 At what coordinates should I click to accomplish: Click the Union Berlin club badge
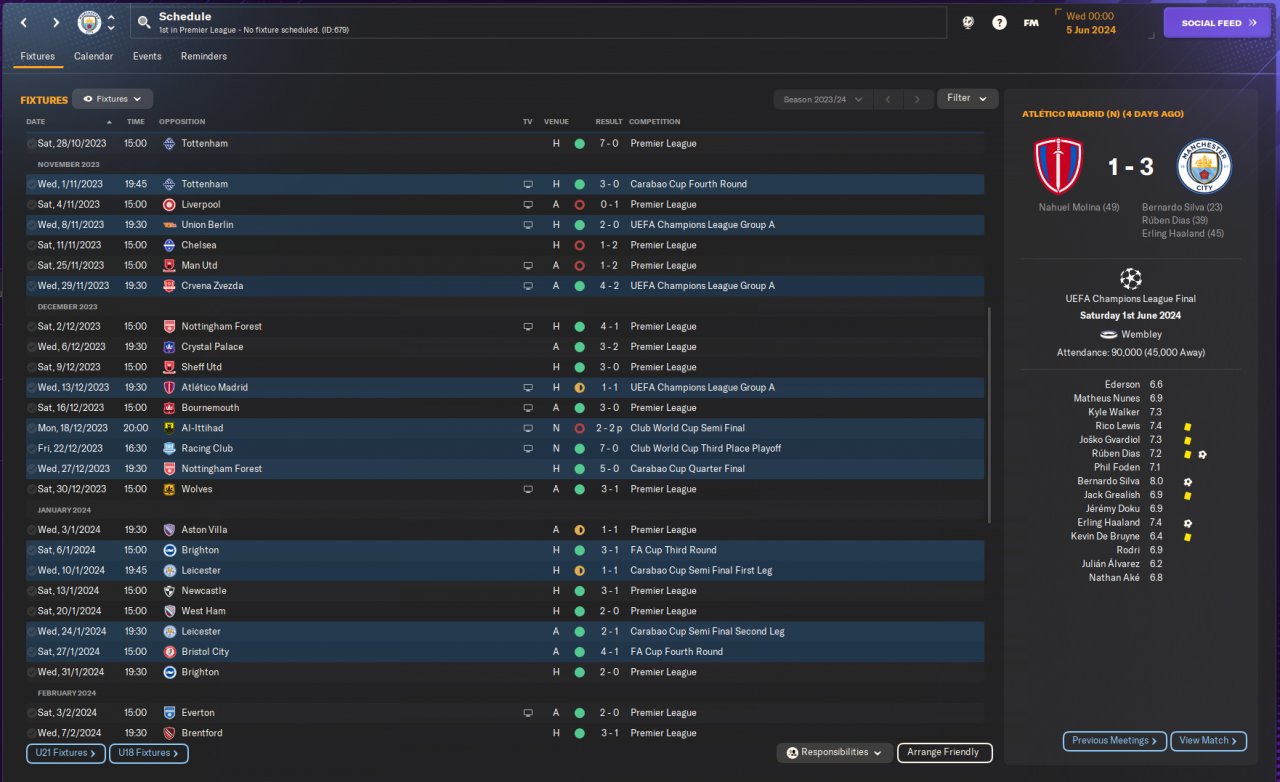pos(169,225)
